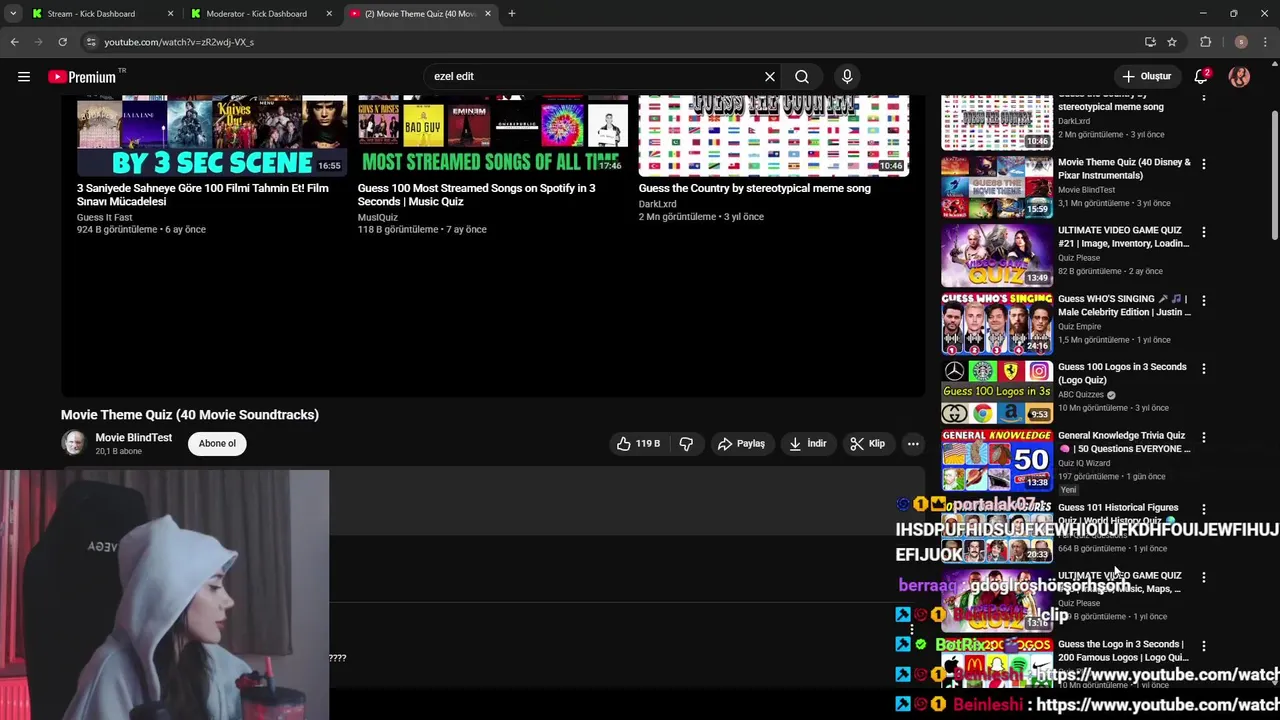This screenshot has width=1280, height=720.
Task: Open options for Movie Theme Quiz Disney video
Action: (1203, 164)
